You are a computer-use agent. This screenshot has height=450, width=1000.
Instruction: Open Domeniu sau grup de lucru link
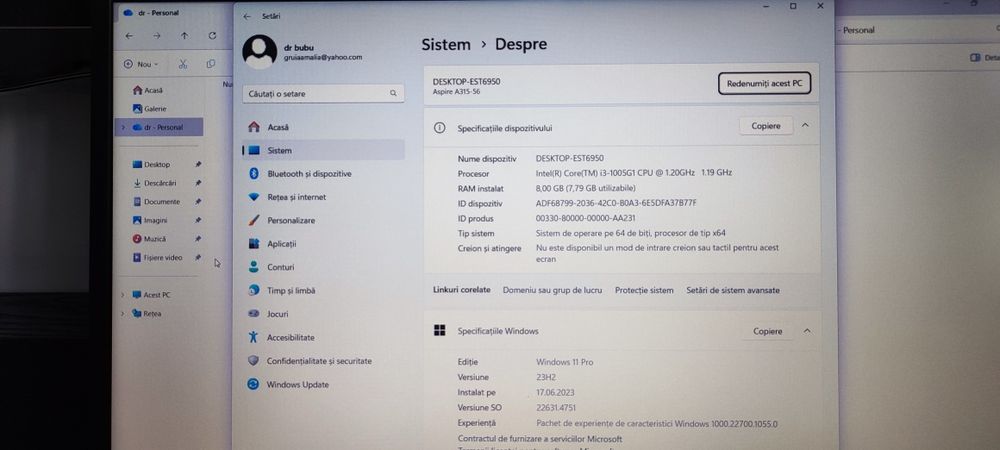coord(552,290)
